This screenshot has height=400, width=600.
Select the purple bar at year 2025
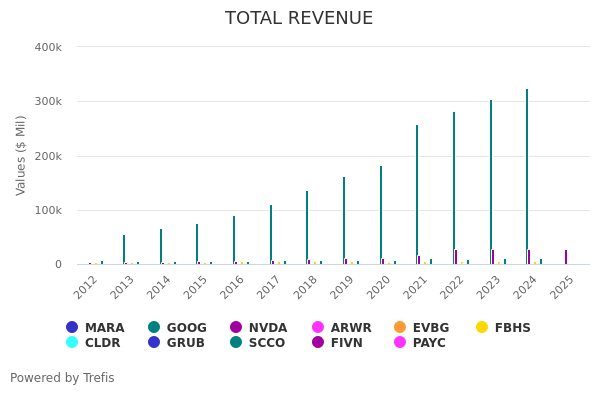(x=565, y=257)
